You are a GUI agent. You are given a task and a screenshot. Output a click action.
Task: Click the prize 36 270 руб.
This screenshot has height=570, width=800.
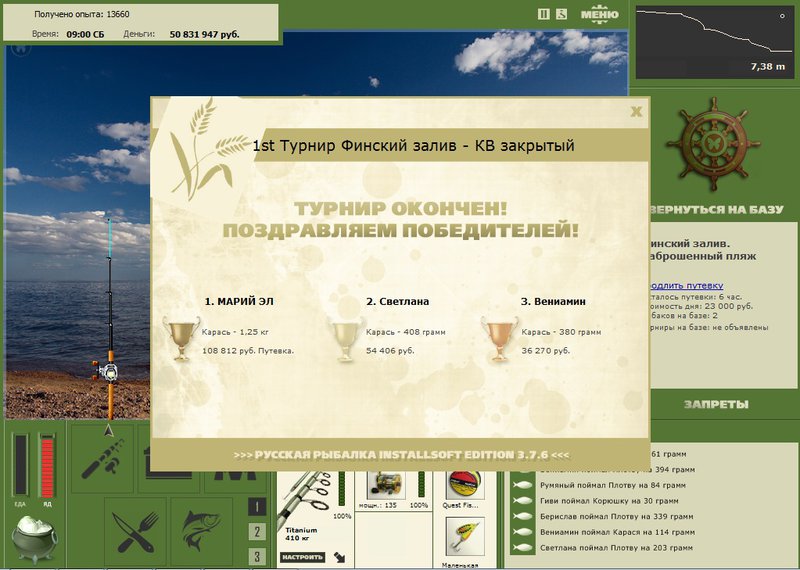coord(545,351)
